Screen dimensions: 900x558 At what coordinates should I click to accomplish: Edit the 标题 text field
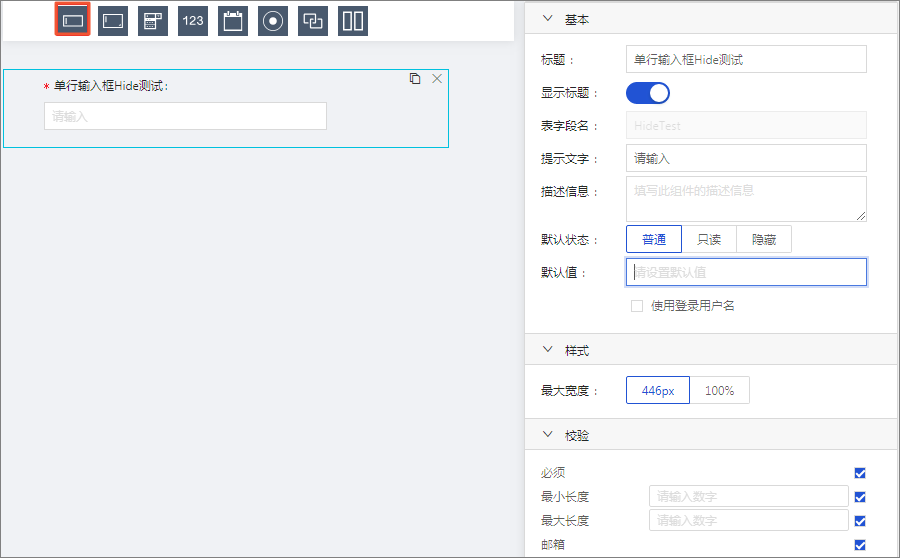tap(746, 59)
